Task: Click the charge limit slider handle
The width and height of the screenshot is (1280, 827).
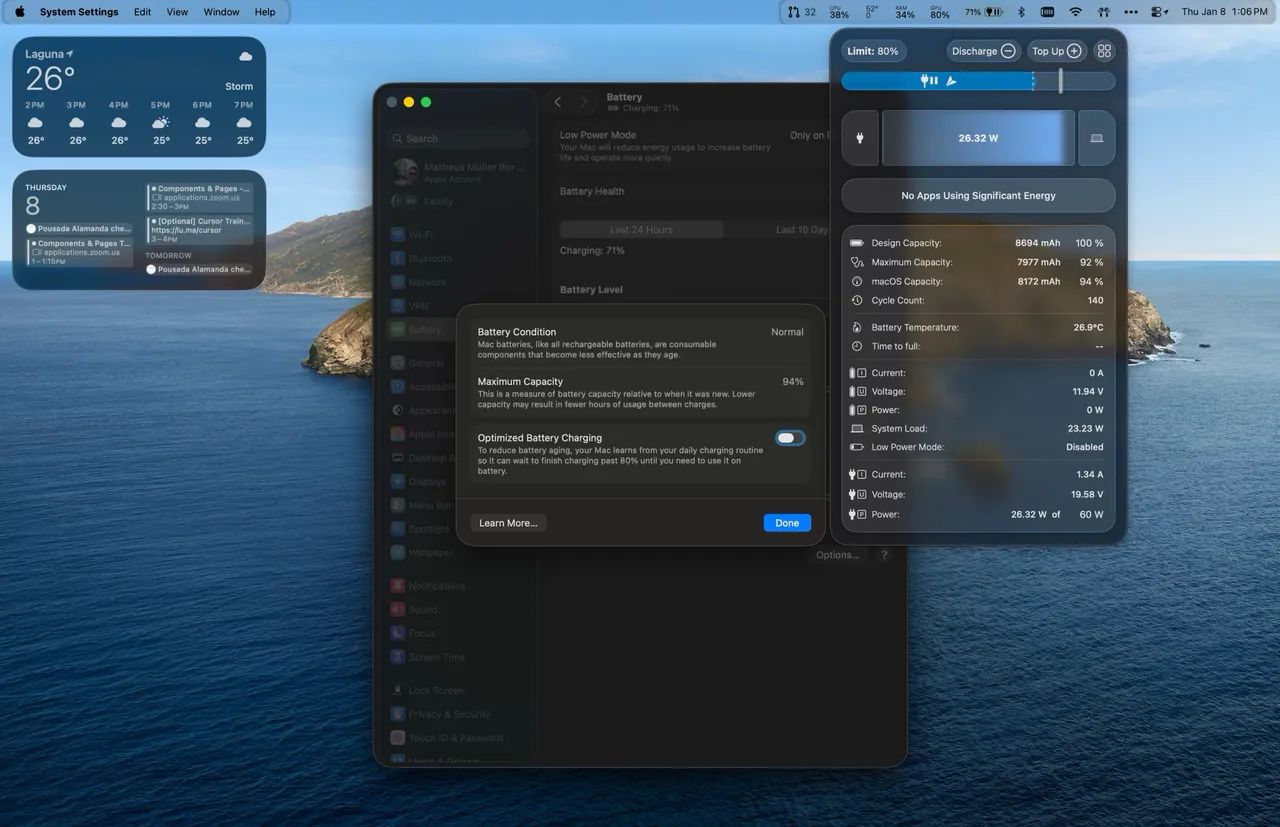Action: tap(1060, 81)
